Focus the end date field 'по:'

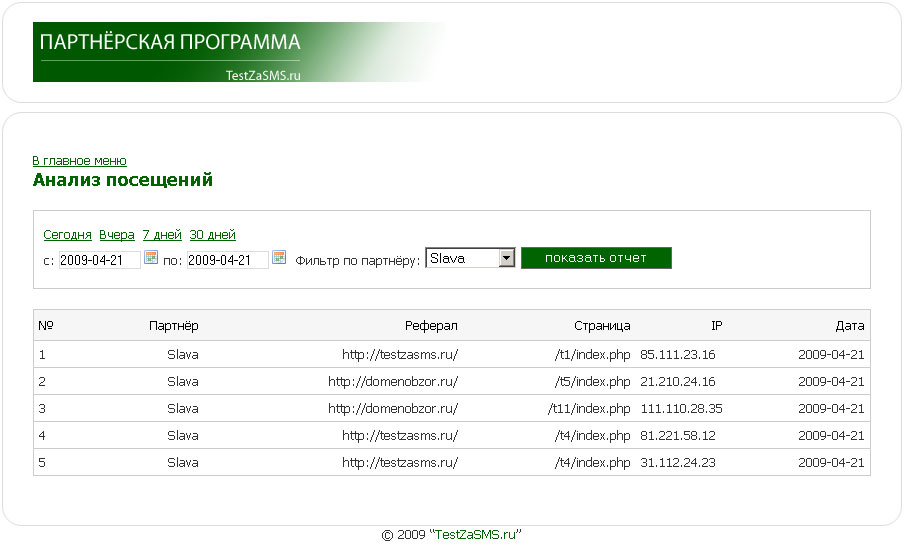point(227,260)
